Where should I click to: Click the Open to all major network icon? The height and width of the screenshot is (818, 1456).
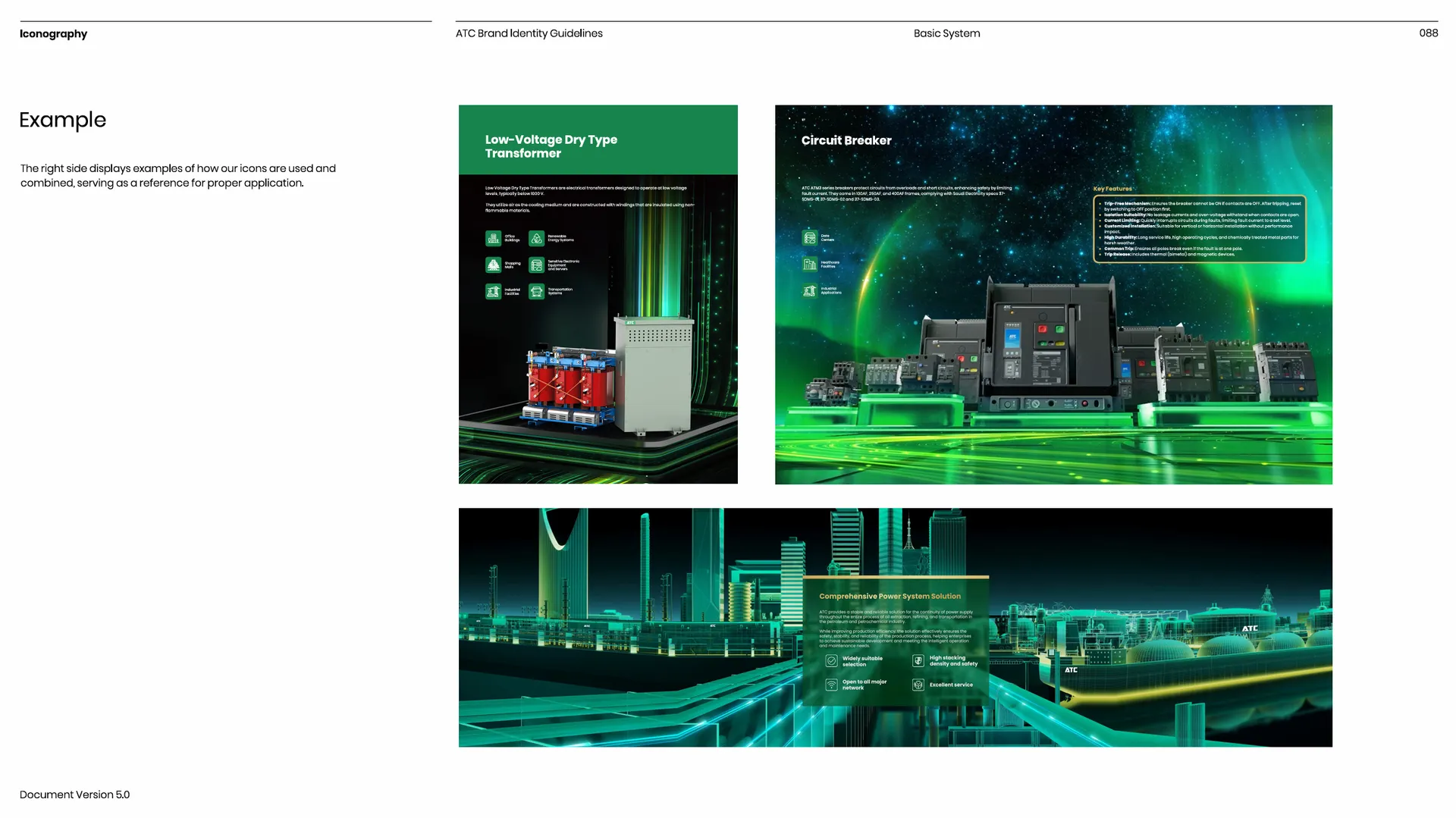pos(831,685)
